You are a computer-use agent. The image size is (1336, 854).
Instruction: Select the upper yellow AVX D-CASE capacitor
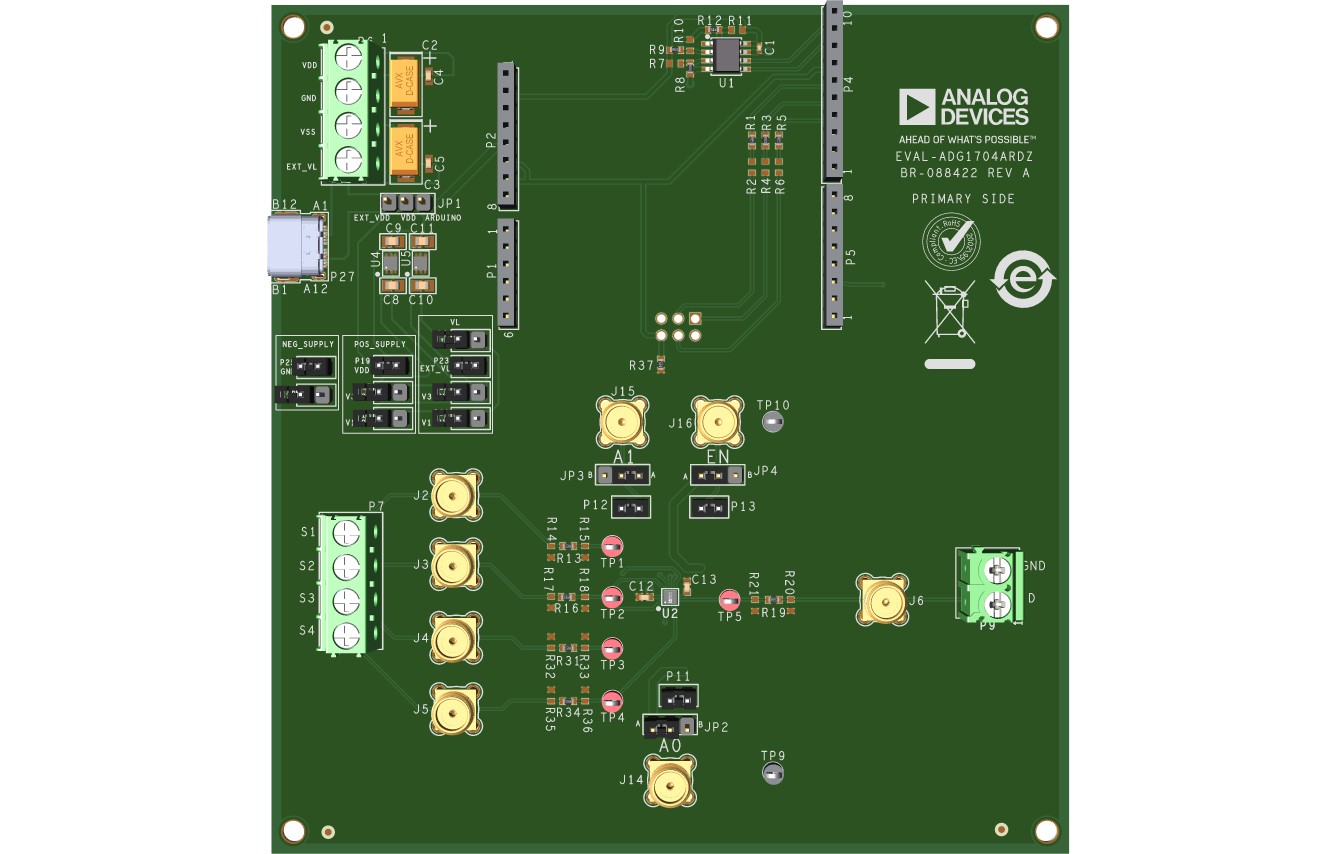[404, 85]
